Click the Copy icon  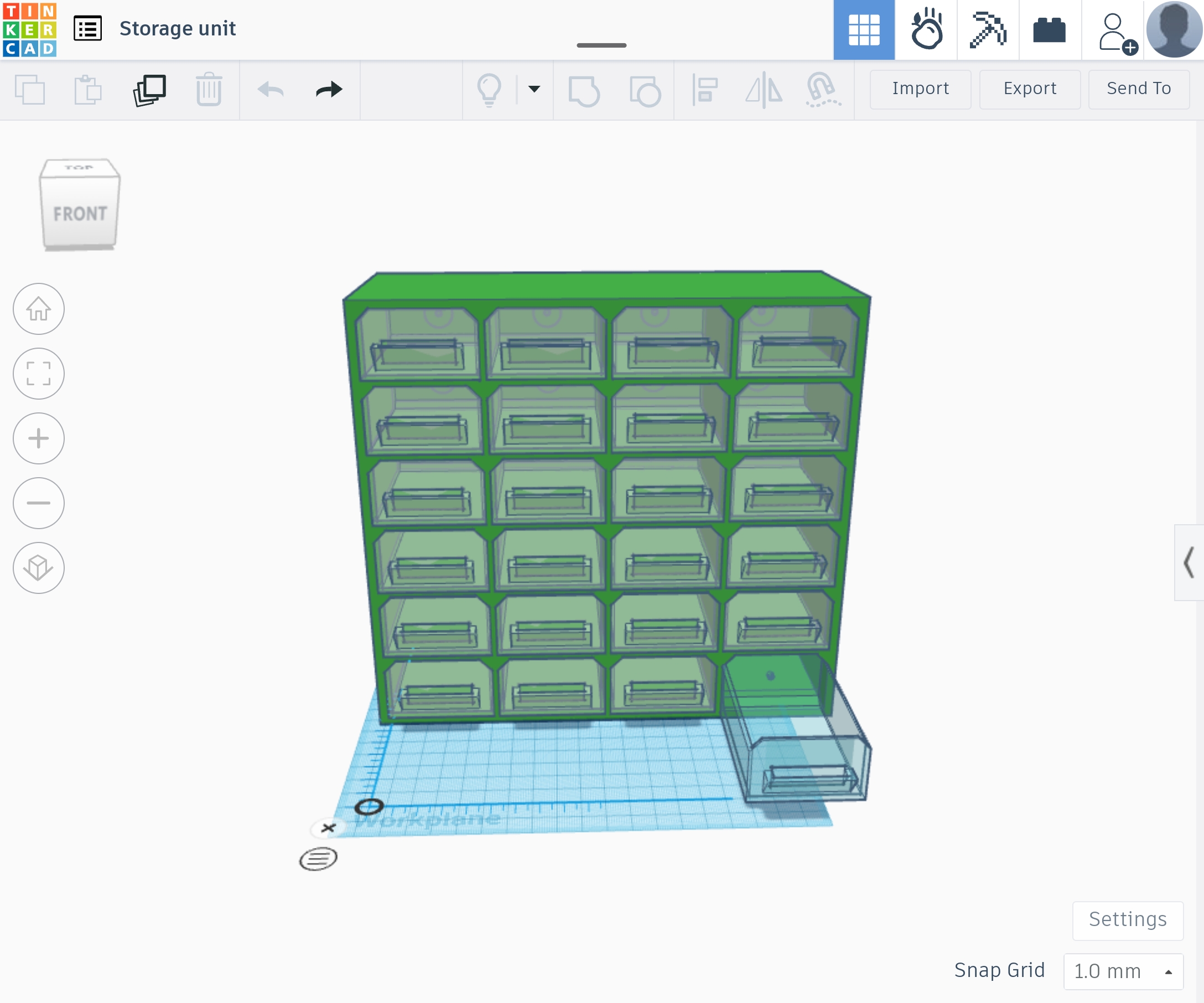click(x=30, y=90)
